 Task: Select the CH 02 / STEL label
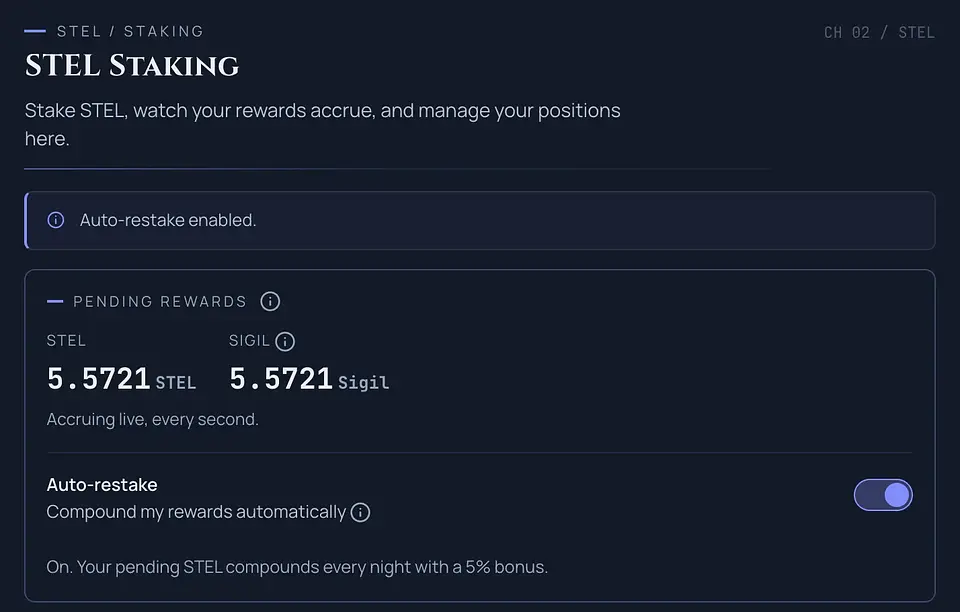[x=879, y=32]
